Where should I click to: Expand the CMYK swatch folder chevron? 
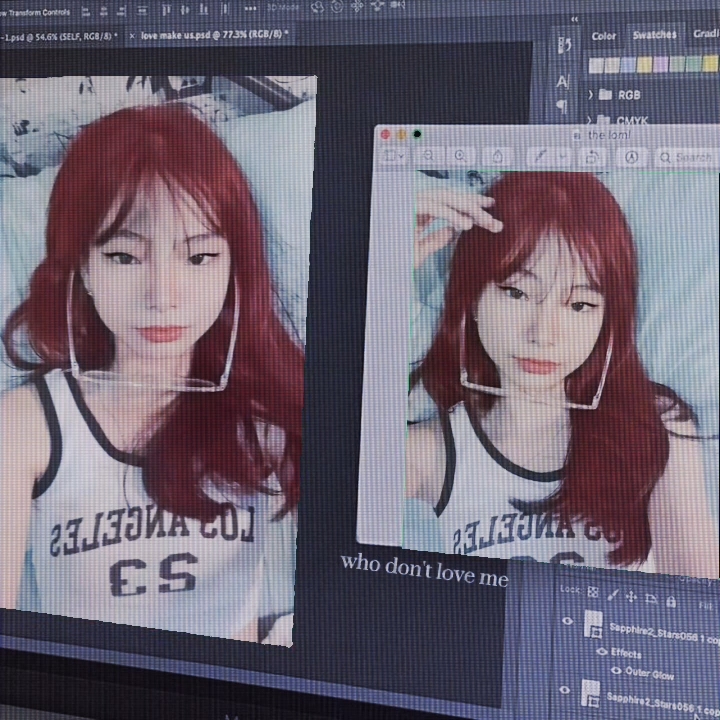[x=589, y=120]
